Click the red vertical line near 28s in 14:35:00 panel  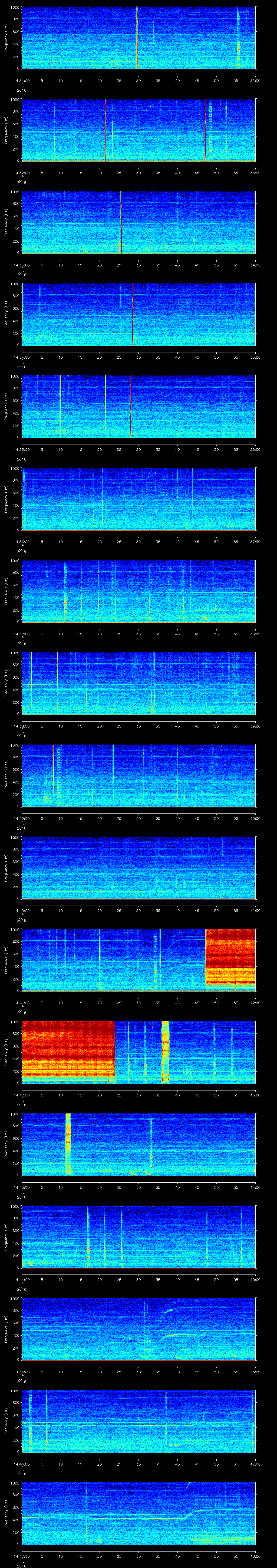click(130, 407)
